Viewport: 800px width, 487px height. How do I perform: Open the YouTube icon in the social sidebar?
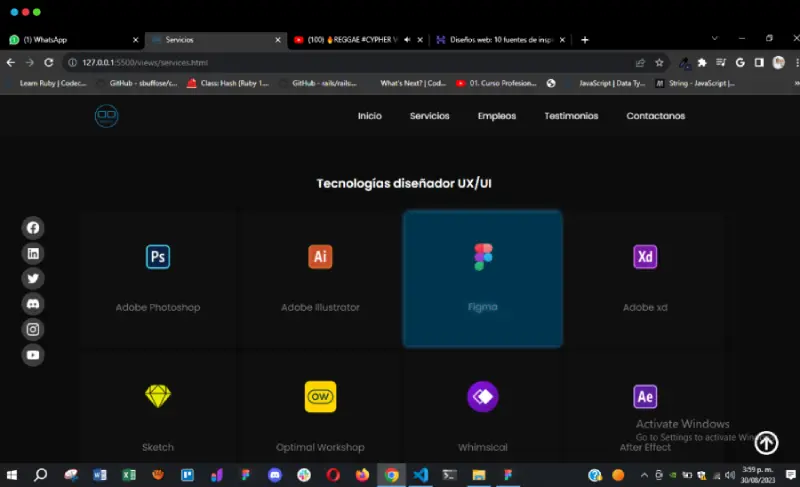click(x=33, y=355)
